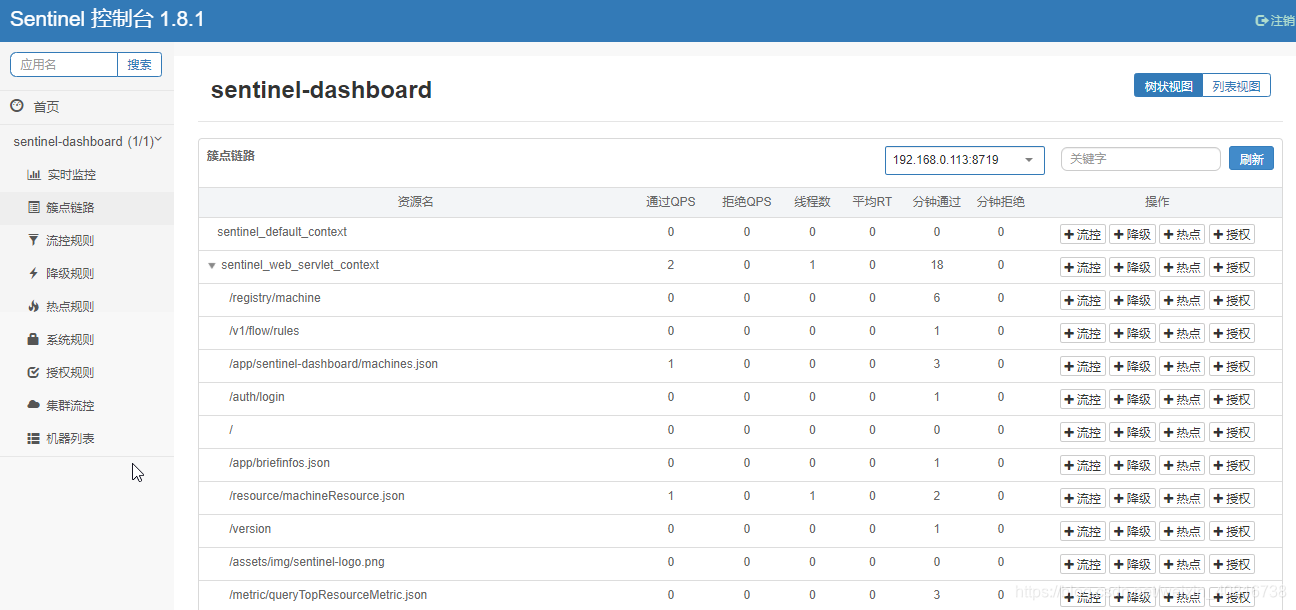1296x610 pixels.
Task: Switch to 列表视图 list view
Action: [x=1237, y=86]
